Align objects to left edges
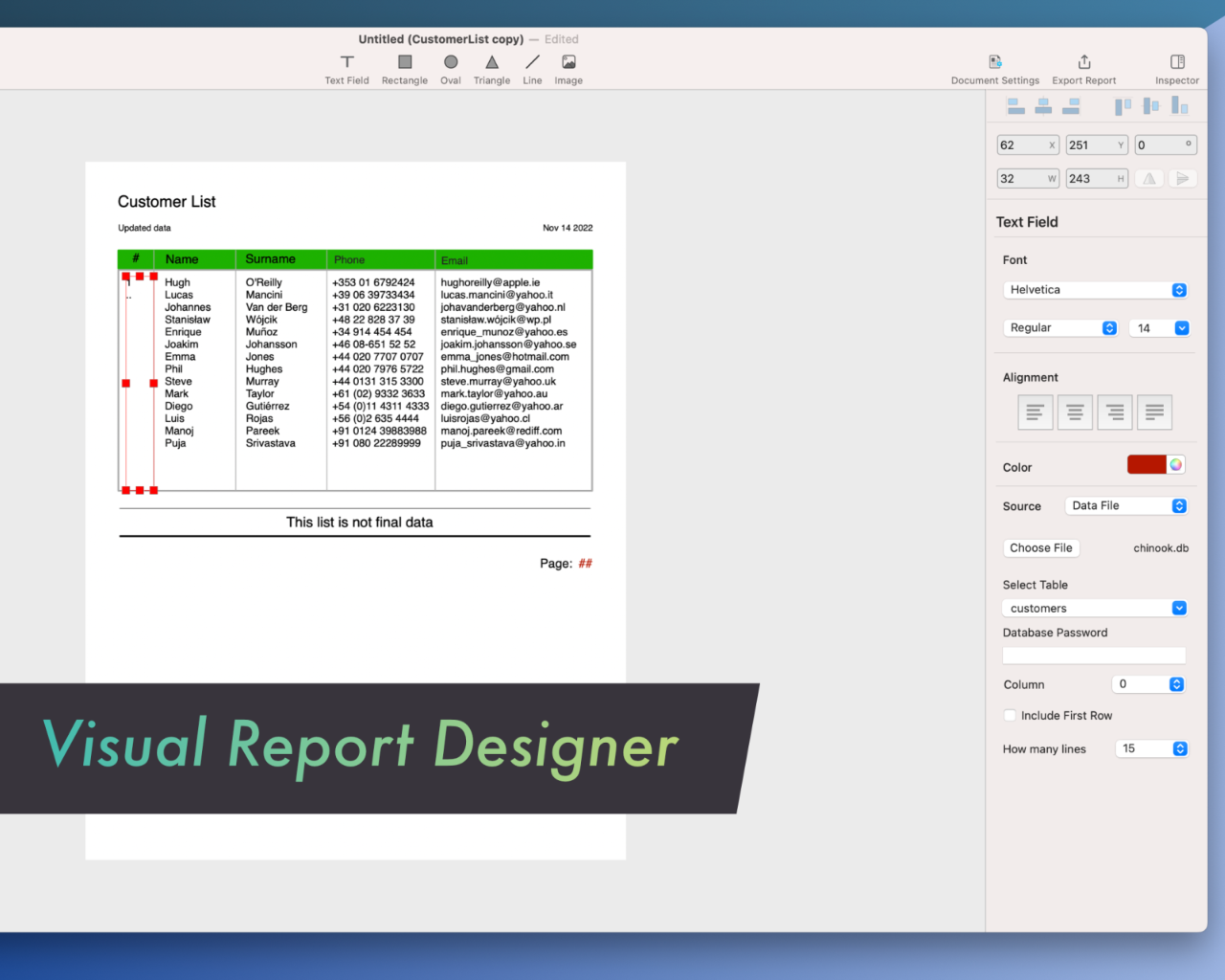 tap(1016, 106)
